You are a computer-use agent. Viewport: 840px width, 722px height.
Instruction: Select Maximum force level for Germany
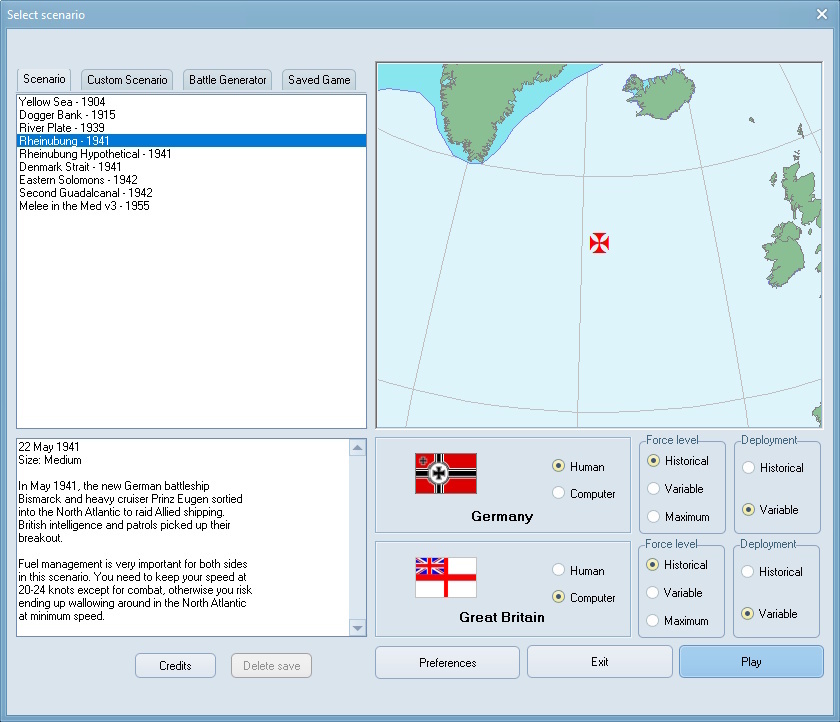654,517
